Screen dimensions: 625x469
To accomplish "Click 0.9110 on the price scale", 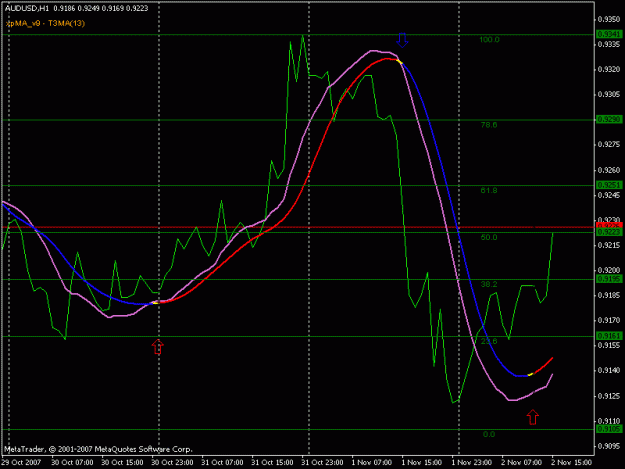I will 609,421.
